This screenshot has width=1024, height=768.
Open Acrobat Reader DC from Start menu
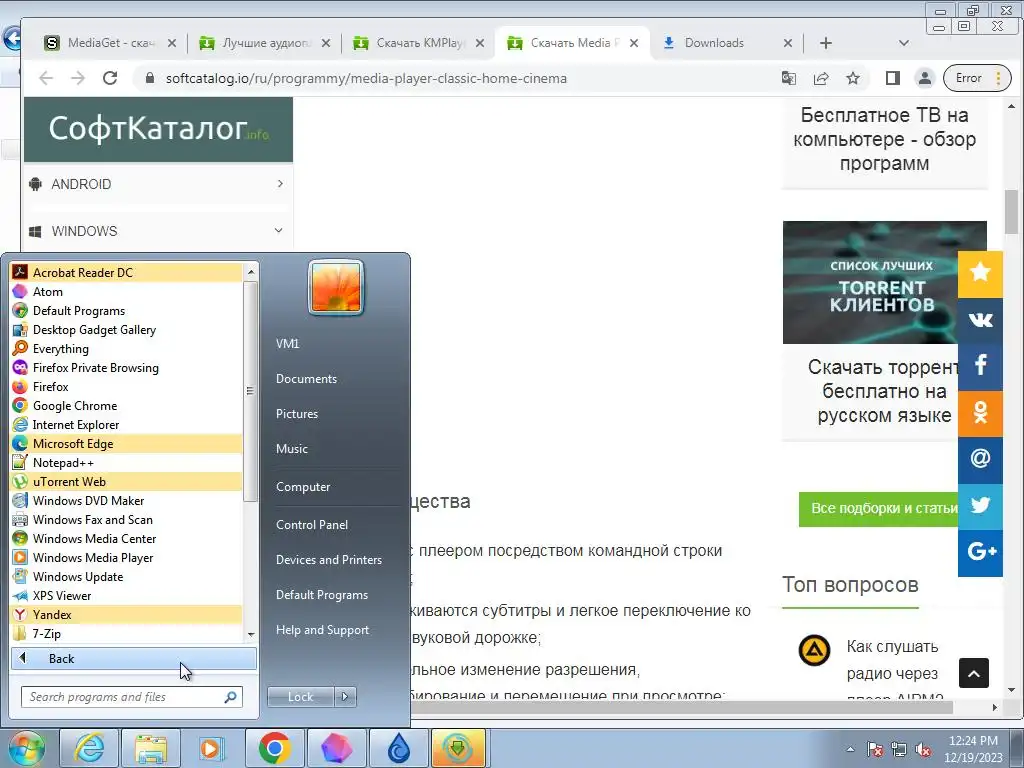(x=127, y=272)
